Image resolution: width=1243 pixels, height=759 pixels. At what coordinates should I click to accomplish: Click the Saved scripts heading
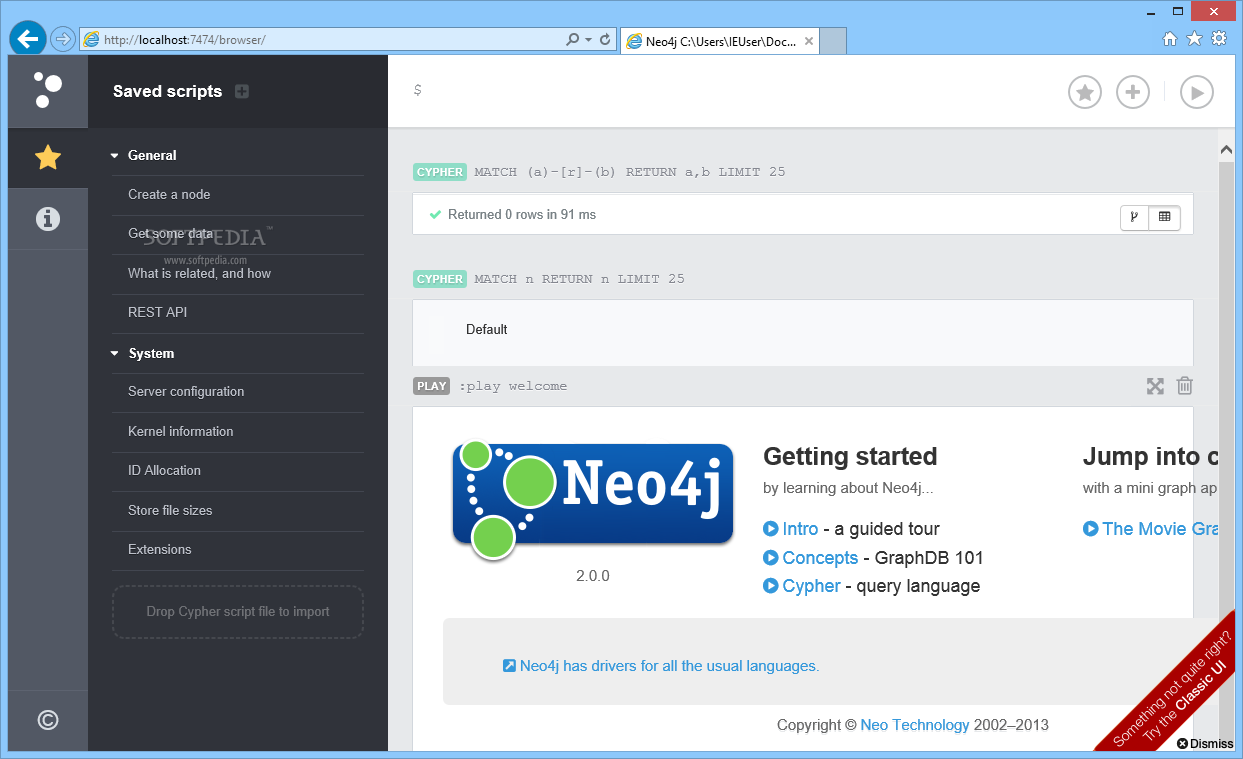[167, 91]
